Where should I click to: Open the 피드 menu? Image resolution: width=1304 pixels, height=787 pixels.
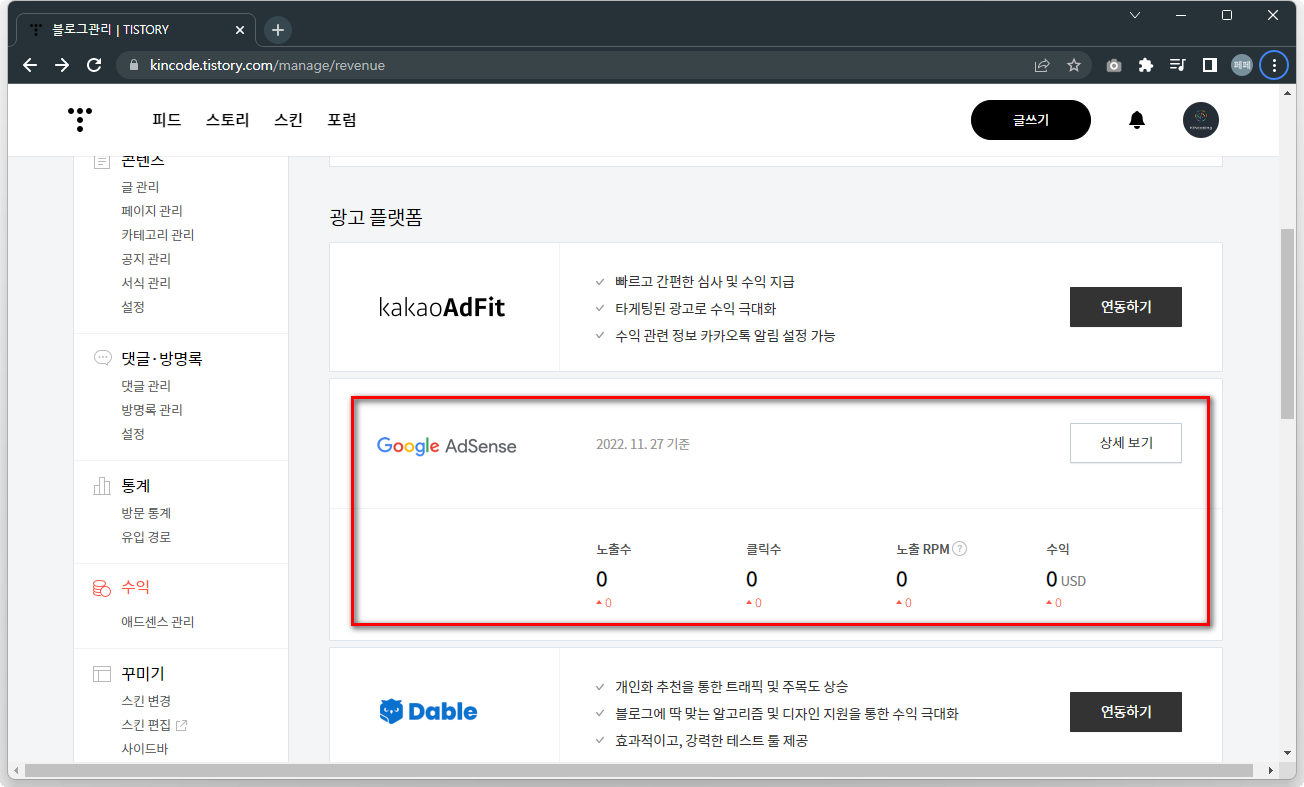pyautogui.click(x=167, y=120)
